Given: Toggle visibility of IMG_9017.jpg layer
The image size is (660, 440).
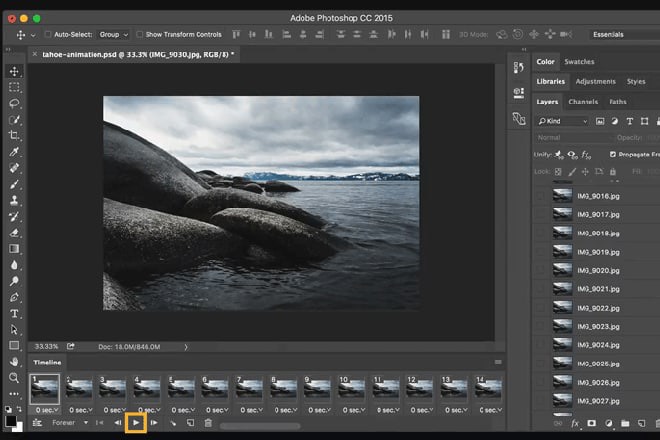Looking at the screenshot, I should tap(541, 215).
